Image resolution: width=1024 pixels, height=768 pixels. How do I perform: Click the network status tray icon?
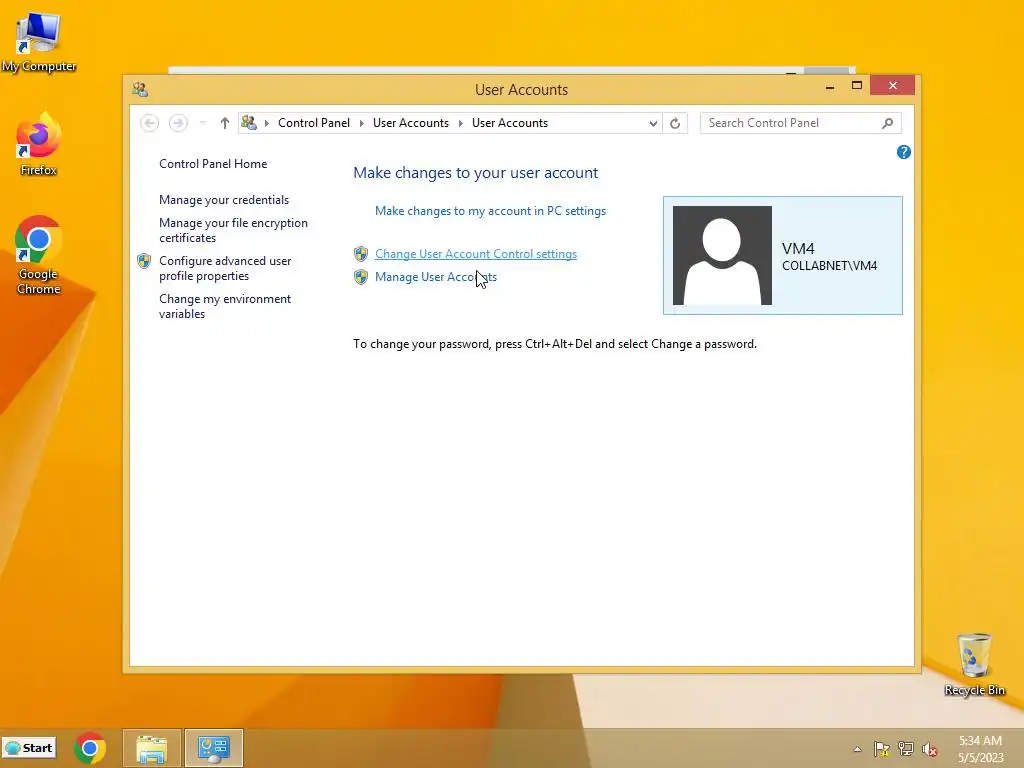click(x=906, y=749)
